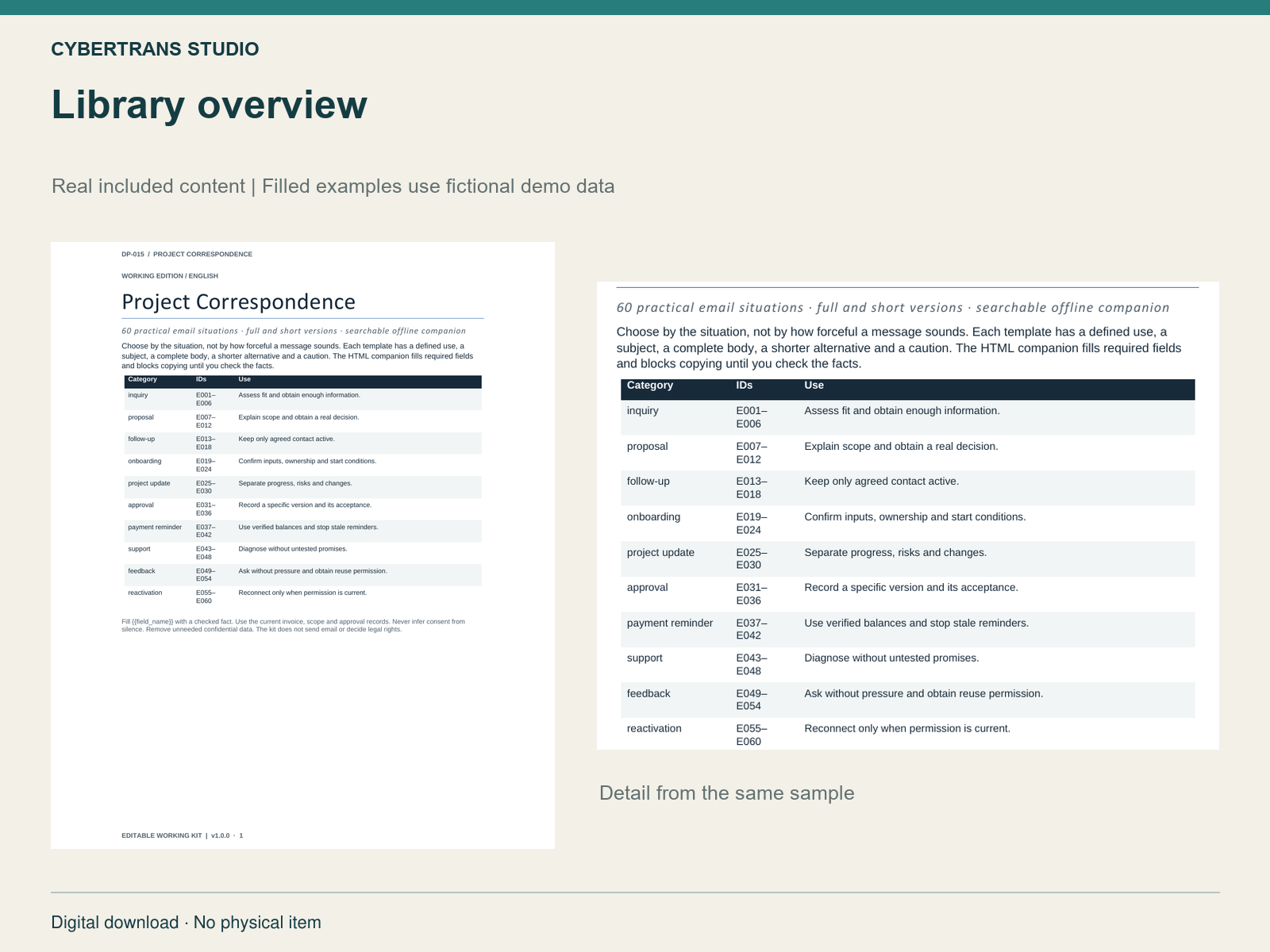Open the full-page Project Correspondence preview
Image resolution: width=1270 pixels, height=952 pixels.
tap(302, 545)
